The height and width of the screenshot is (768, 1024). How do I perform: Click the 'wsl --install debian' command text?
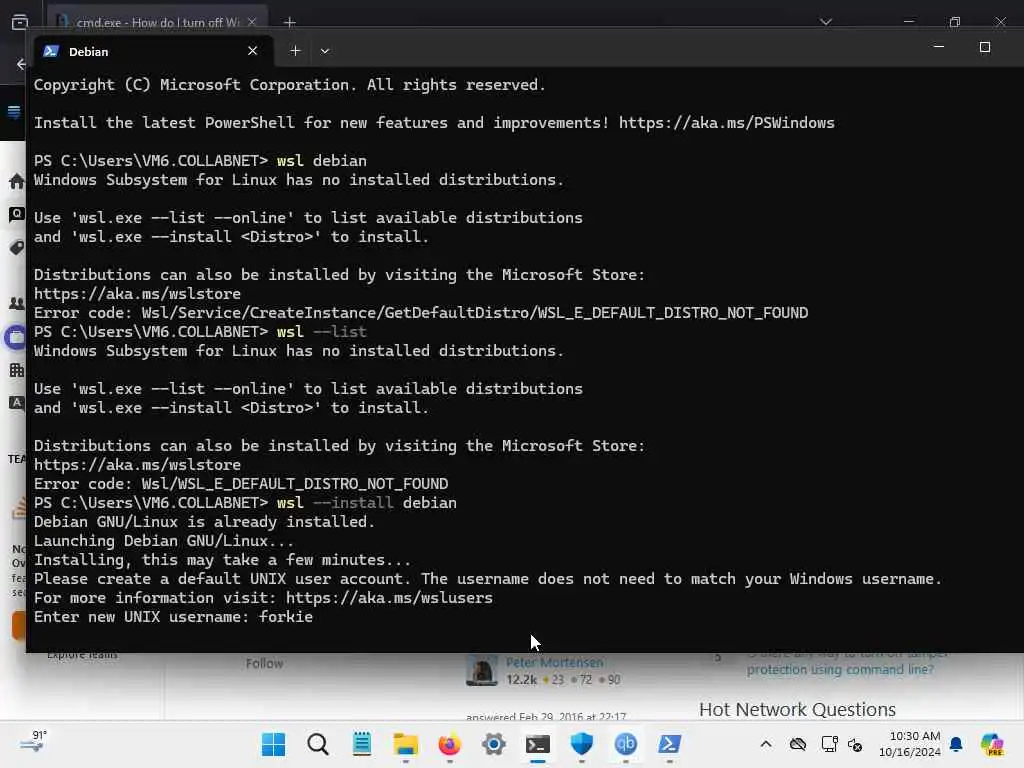point(366,503)
